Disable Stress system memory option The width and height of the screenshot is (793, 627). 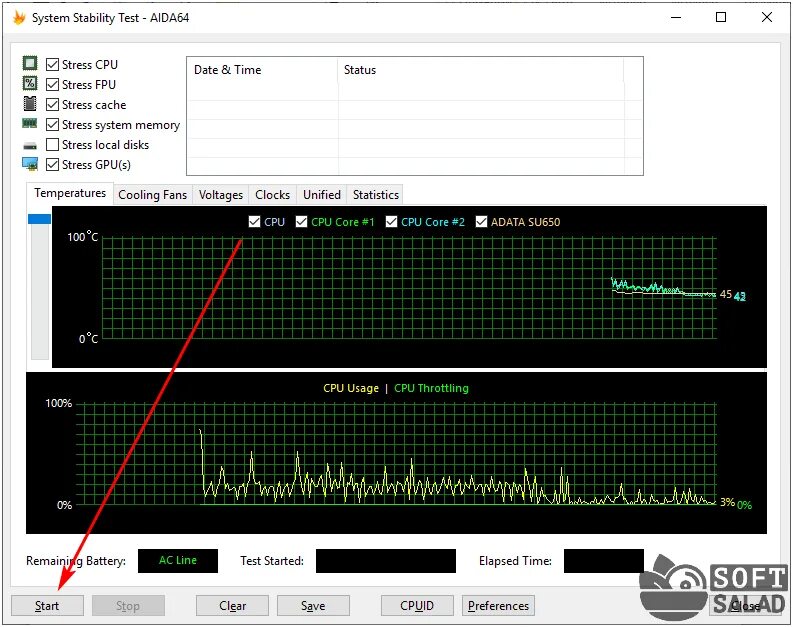tap(52, 124)
